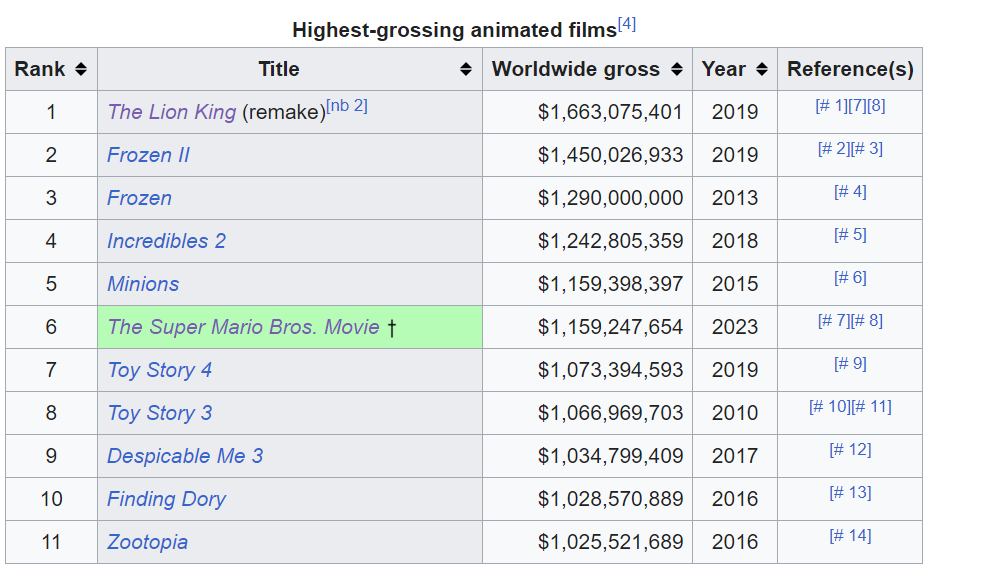984x564 pixels.
Task: Select the $1,663,075,401 gross value
Action: [610, 112]
